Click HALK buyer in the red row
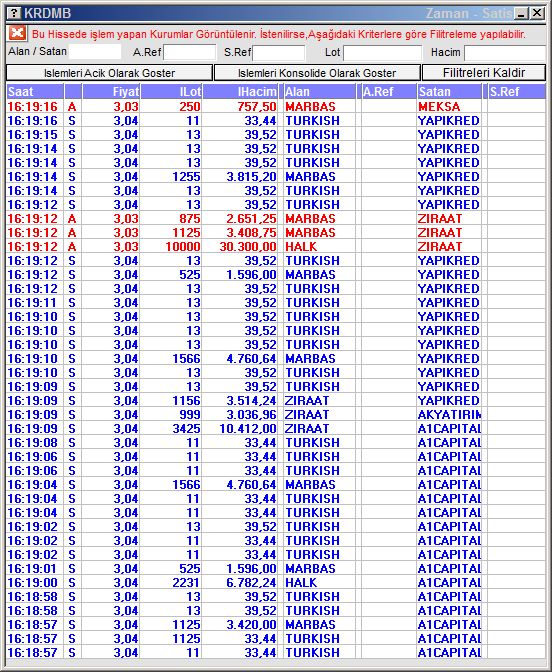This screenshot has height=672, width=552. [319, 246]
